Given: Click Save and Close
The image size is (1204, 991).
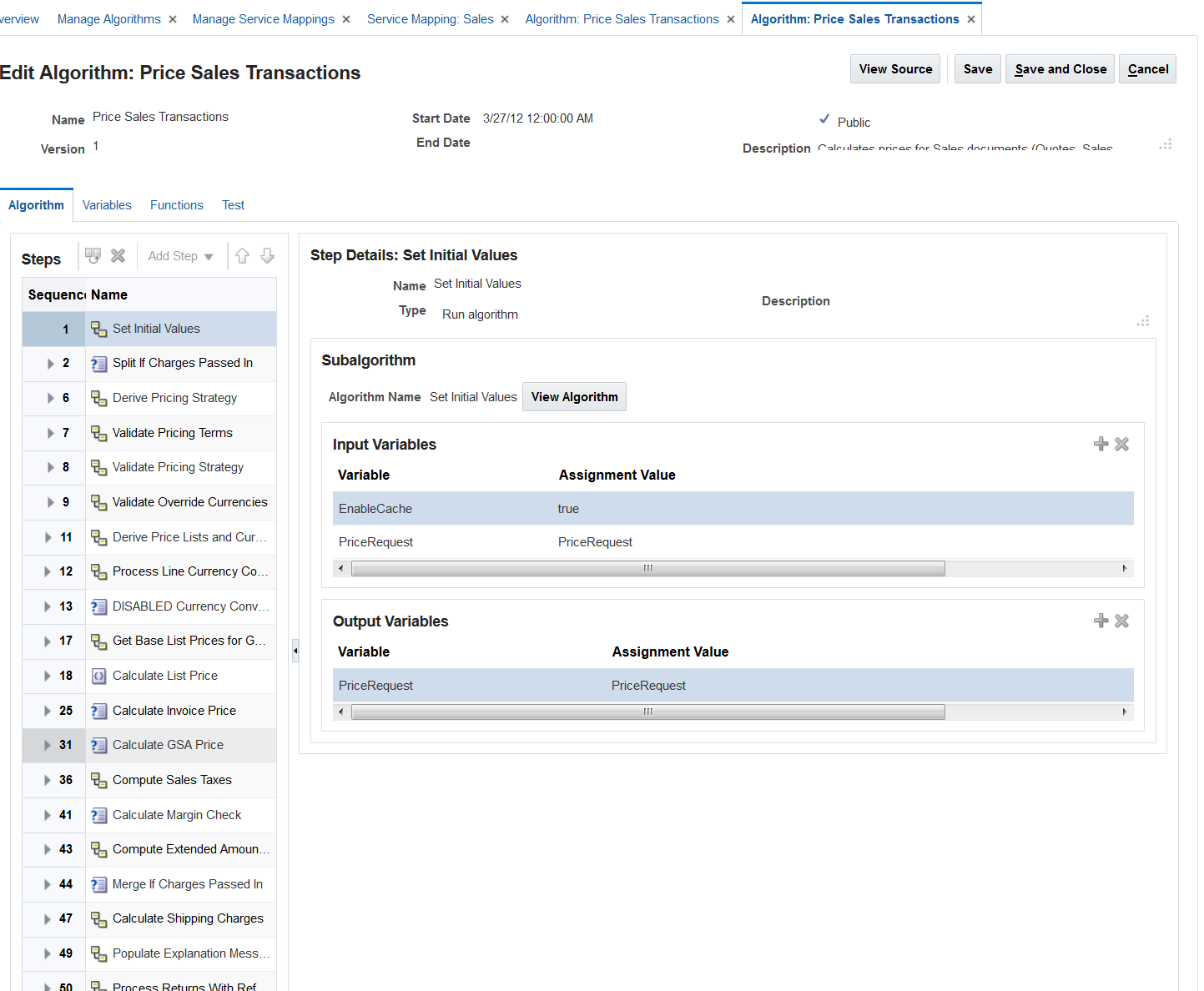Looking at the screenshot, I should coord(1060,68).
